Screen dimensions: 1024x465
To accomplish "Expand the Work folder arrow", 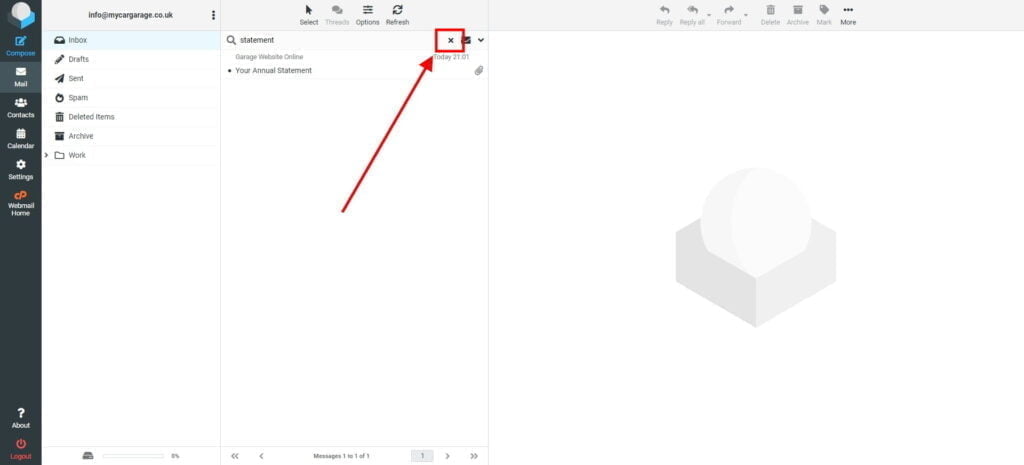I will pyautogui.click(x=46, y=155).
